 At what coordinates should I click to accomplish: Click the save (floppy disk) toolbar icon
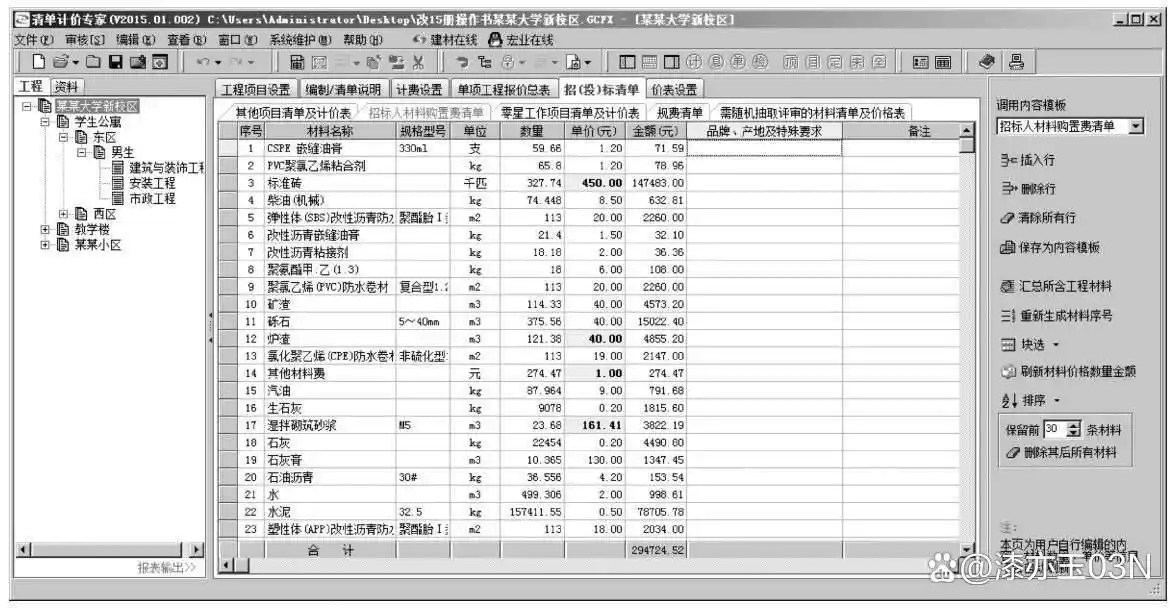pos(116,63)
